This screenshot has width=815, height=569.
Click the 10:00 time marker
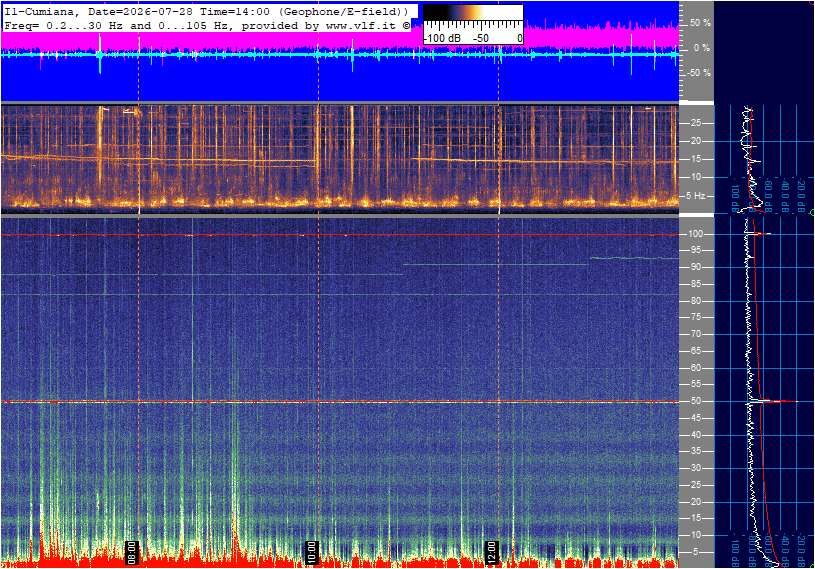point(312,552)
